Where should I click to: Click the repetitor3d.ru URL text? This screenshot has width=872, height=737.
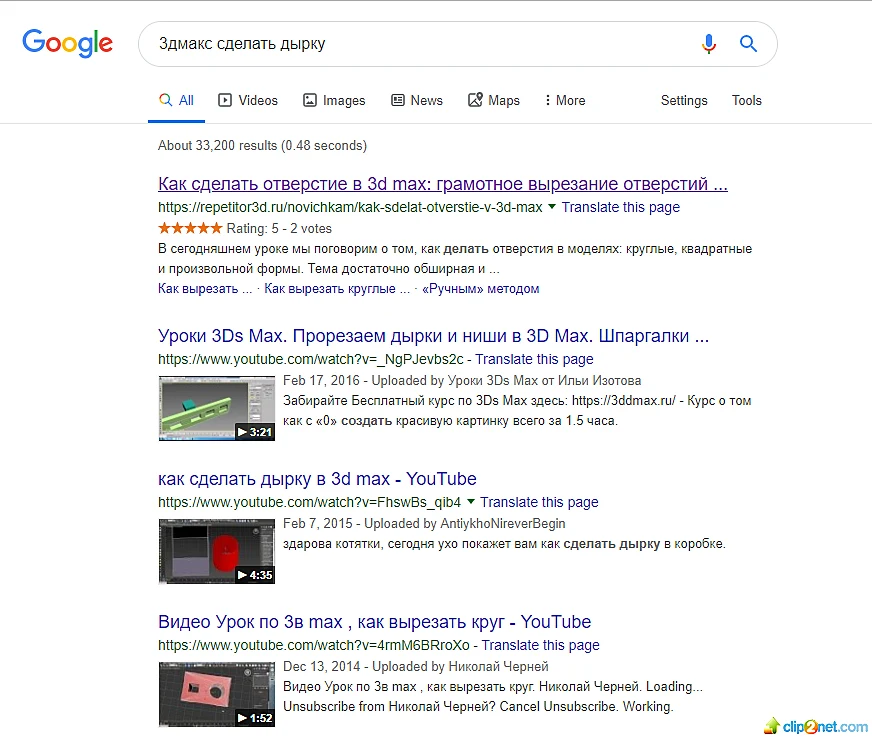350,207
